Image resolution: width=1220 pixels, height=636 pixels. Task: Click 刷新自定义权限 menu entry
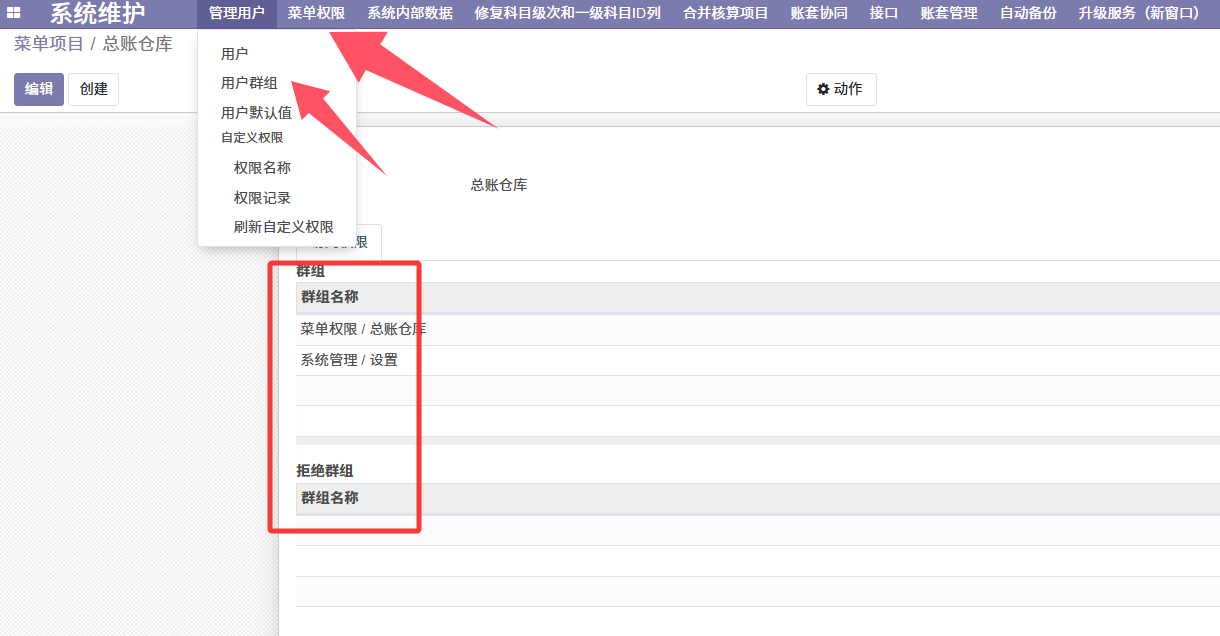coord(283,227)
